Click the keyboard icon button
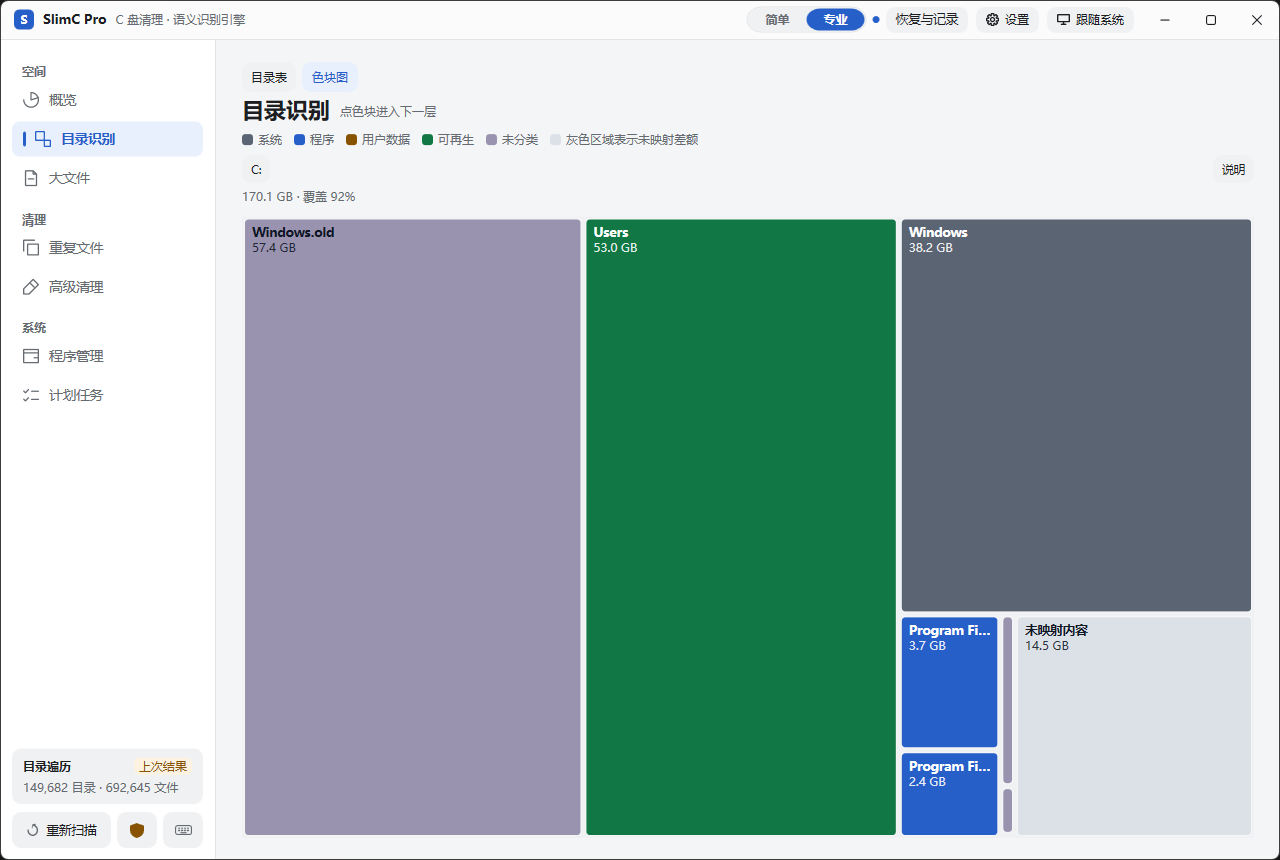Image resolution: width=1280 pixels, height=860 pixels. [183, 830]
